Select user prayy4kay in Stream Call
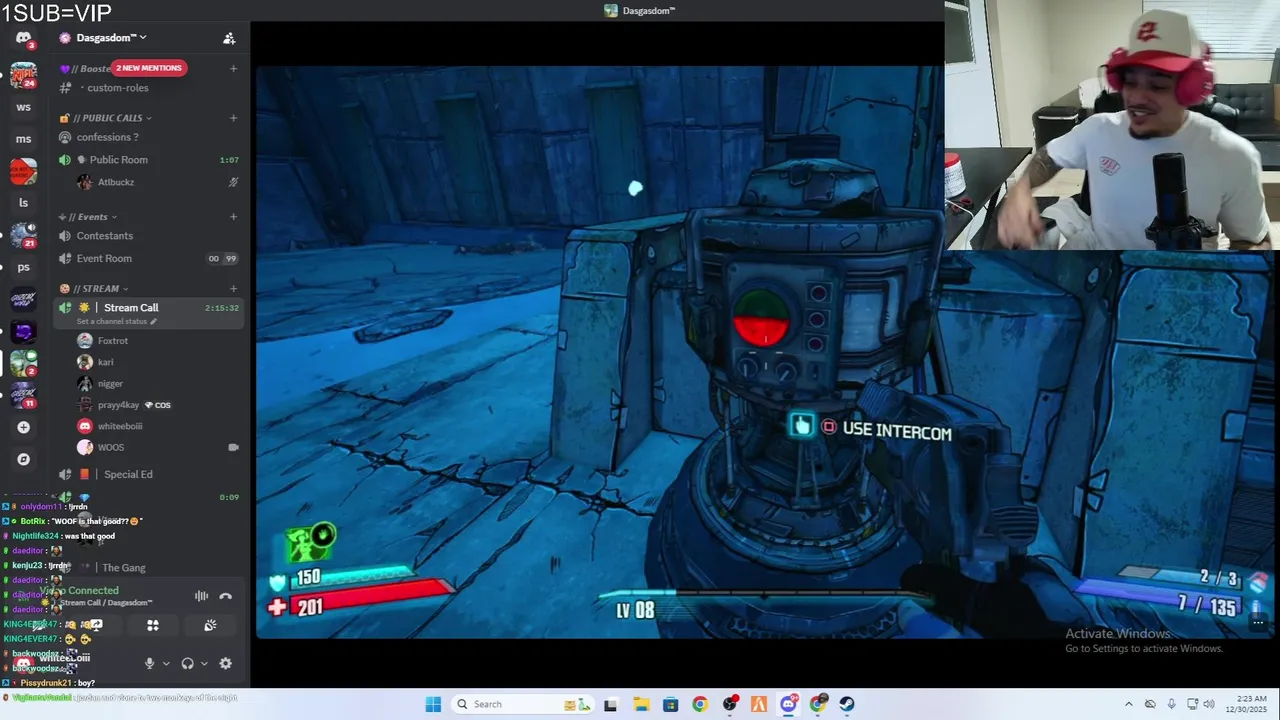Viewport: 1280px width, 720px height. click(158, 405)
